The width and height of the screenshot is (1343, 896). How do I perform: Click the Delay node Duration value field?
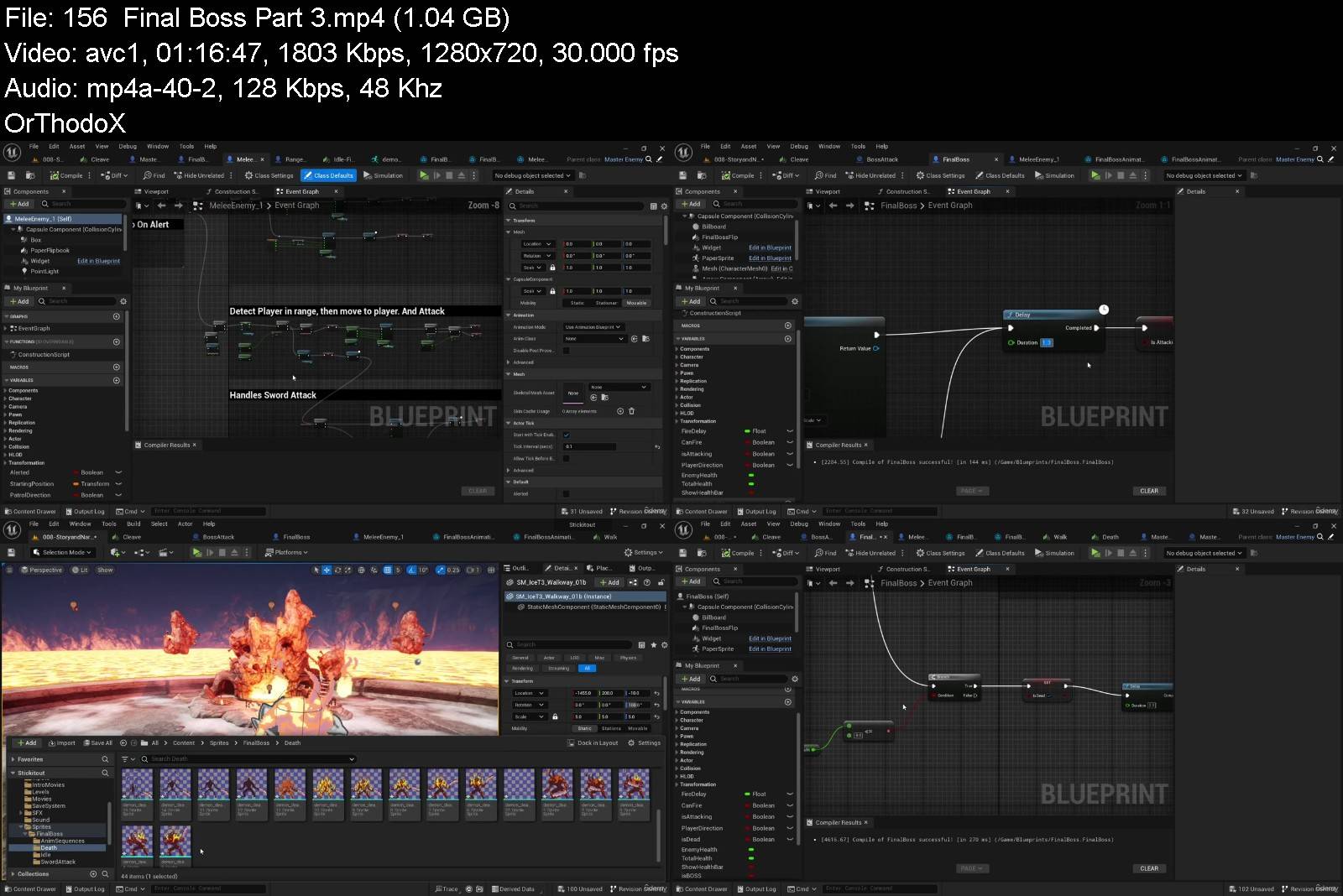[x=1047, y=342]
